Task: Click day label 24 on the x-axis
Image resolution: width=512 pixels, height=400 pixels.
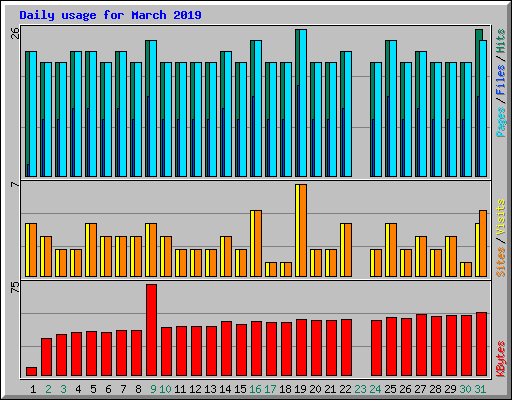Action: pos(375,389)
